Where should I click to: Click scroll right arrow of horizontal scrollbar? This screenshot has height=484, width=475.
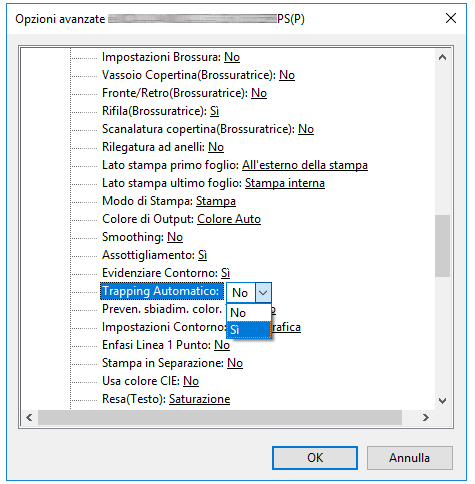pyautogui.click(x=426, y=417)
